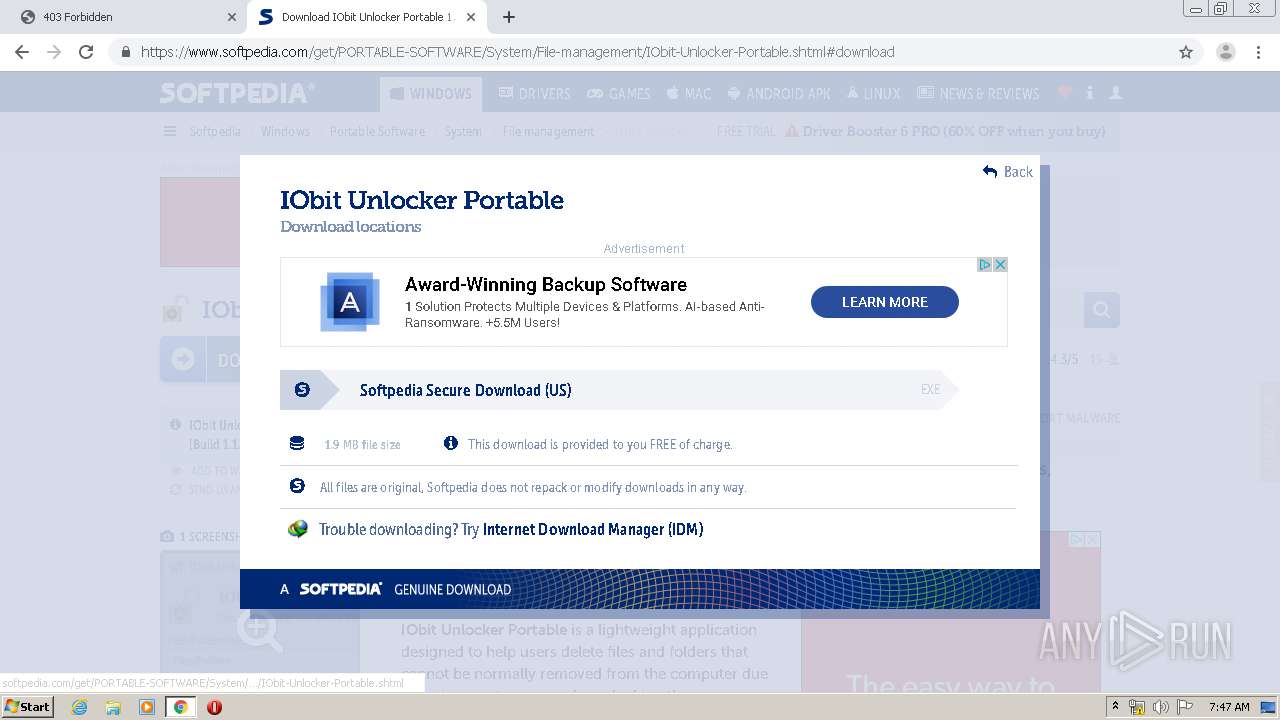This screenshot has width=1280, height=720.
Task: Launch Internet Explorer from the taskbar
Action: pyautogui.click(x=79, y=707)
